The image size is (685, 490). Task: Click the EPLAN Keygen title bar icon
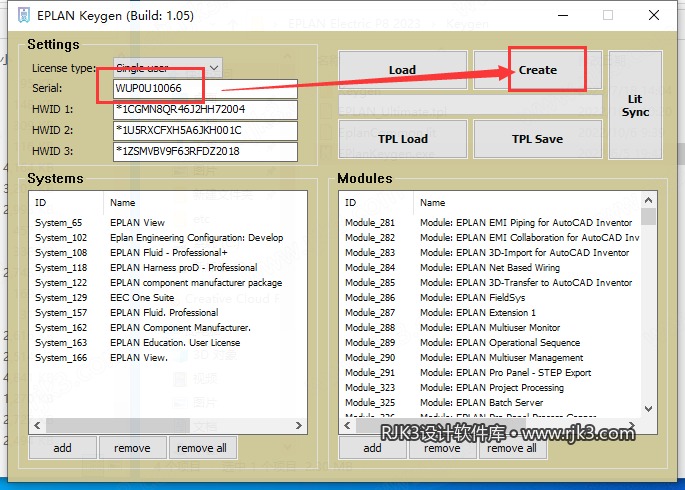[x=24, y=15]
